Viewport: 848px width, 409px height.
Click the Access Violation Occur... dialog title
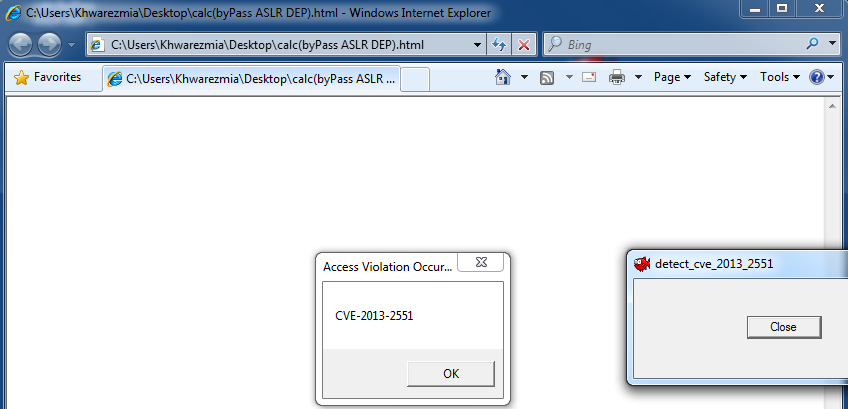coord(387,267)
